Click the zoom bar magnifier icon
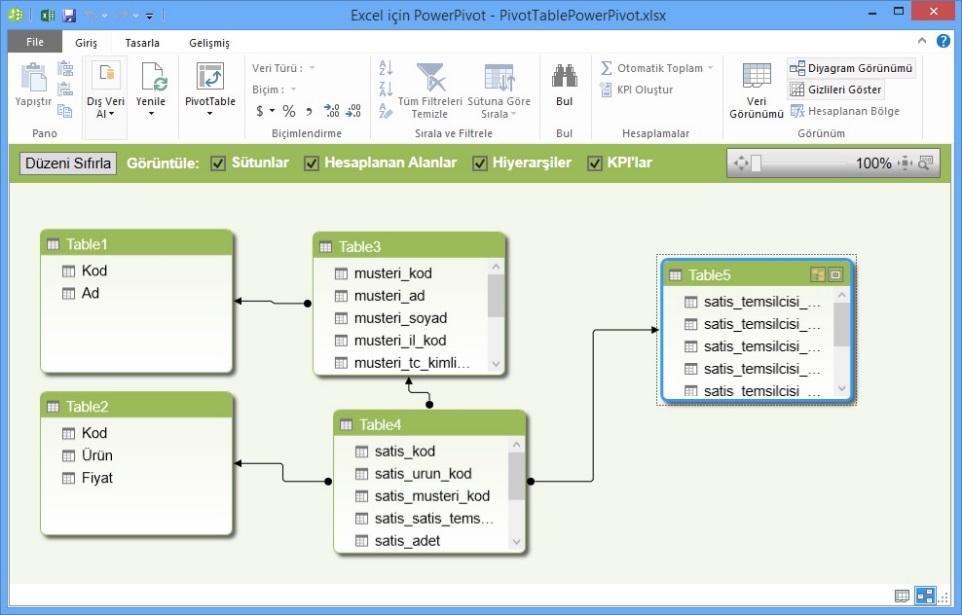962x615 pixels. click(x=925, y=163)
